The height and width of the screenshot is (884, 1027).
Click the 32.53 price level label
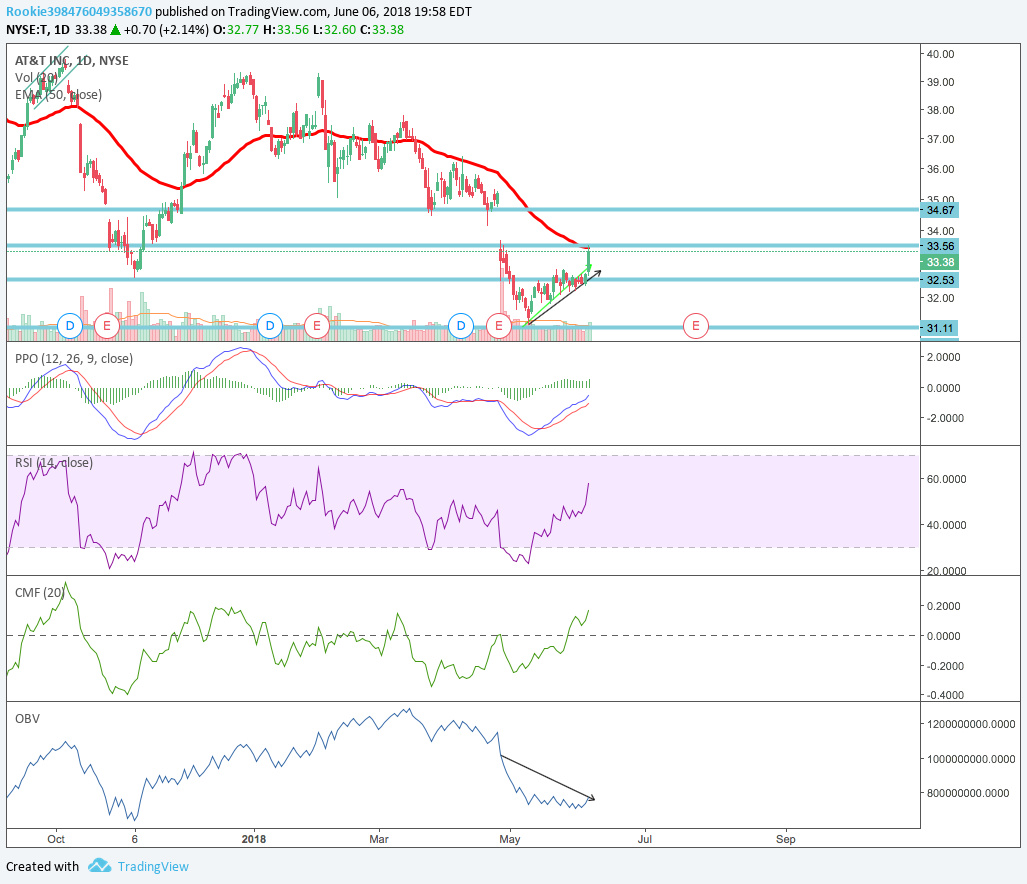(x=940, y=280)
